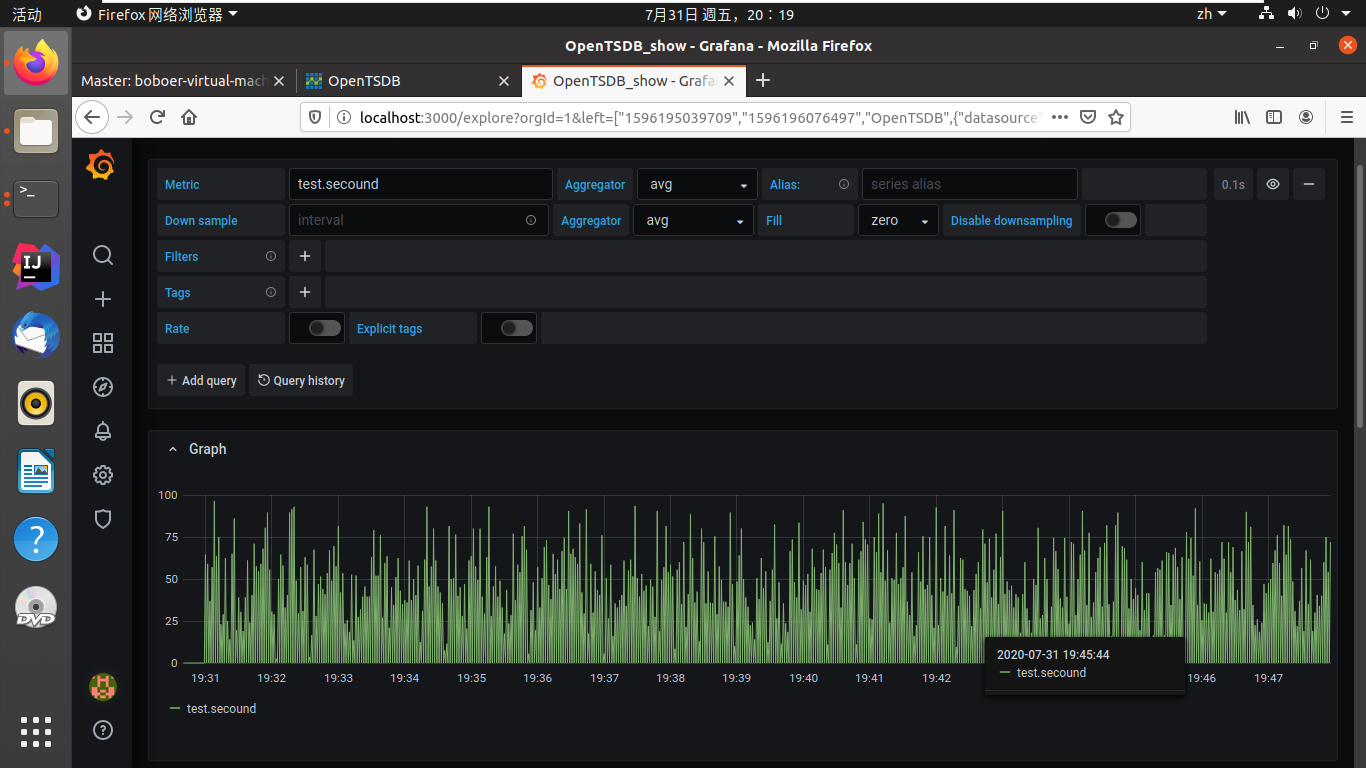Click Add query button
The height and width of the screenshot is (768, 1366).
[201, 380]
